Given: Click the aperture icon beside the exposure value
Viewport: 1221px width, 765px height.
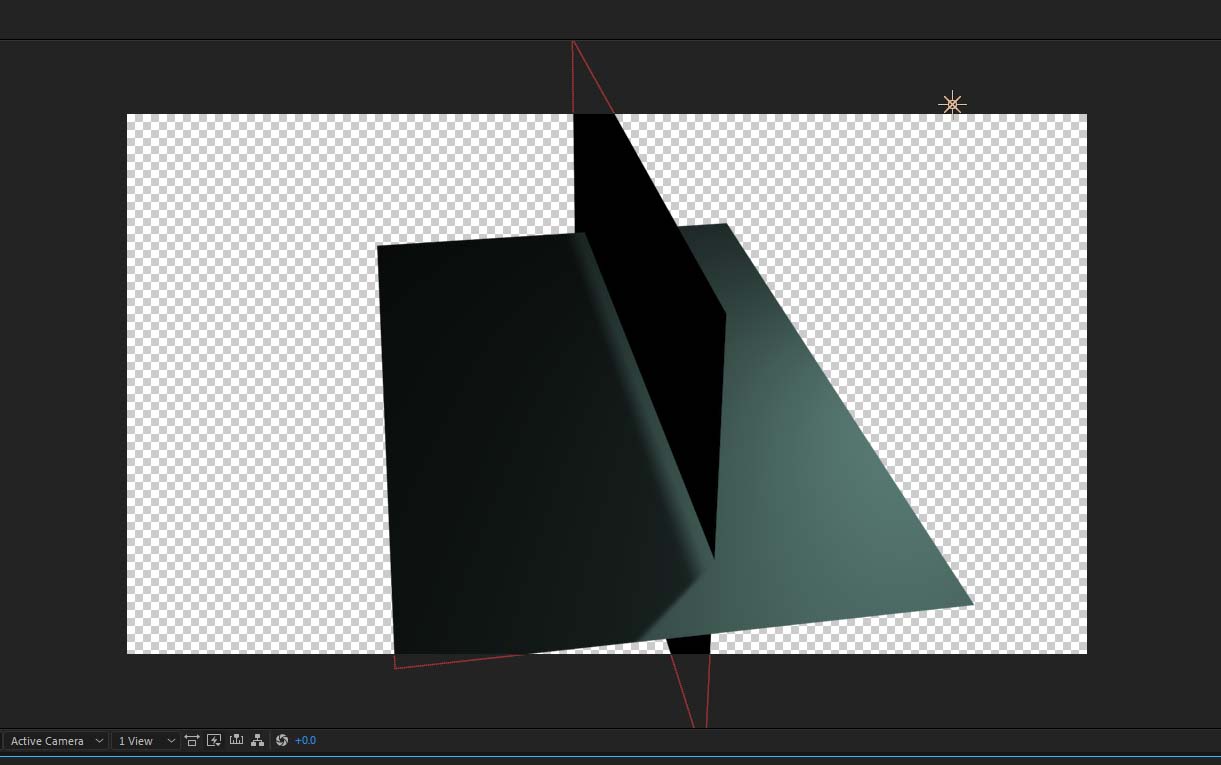Looking at the screenshot, I should tap(281, 740).
